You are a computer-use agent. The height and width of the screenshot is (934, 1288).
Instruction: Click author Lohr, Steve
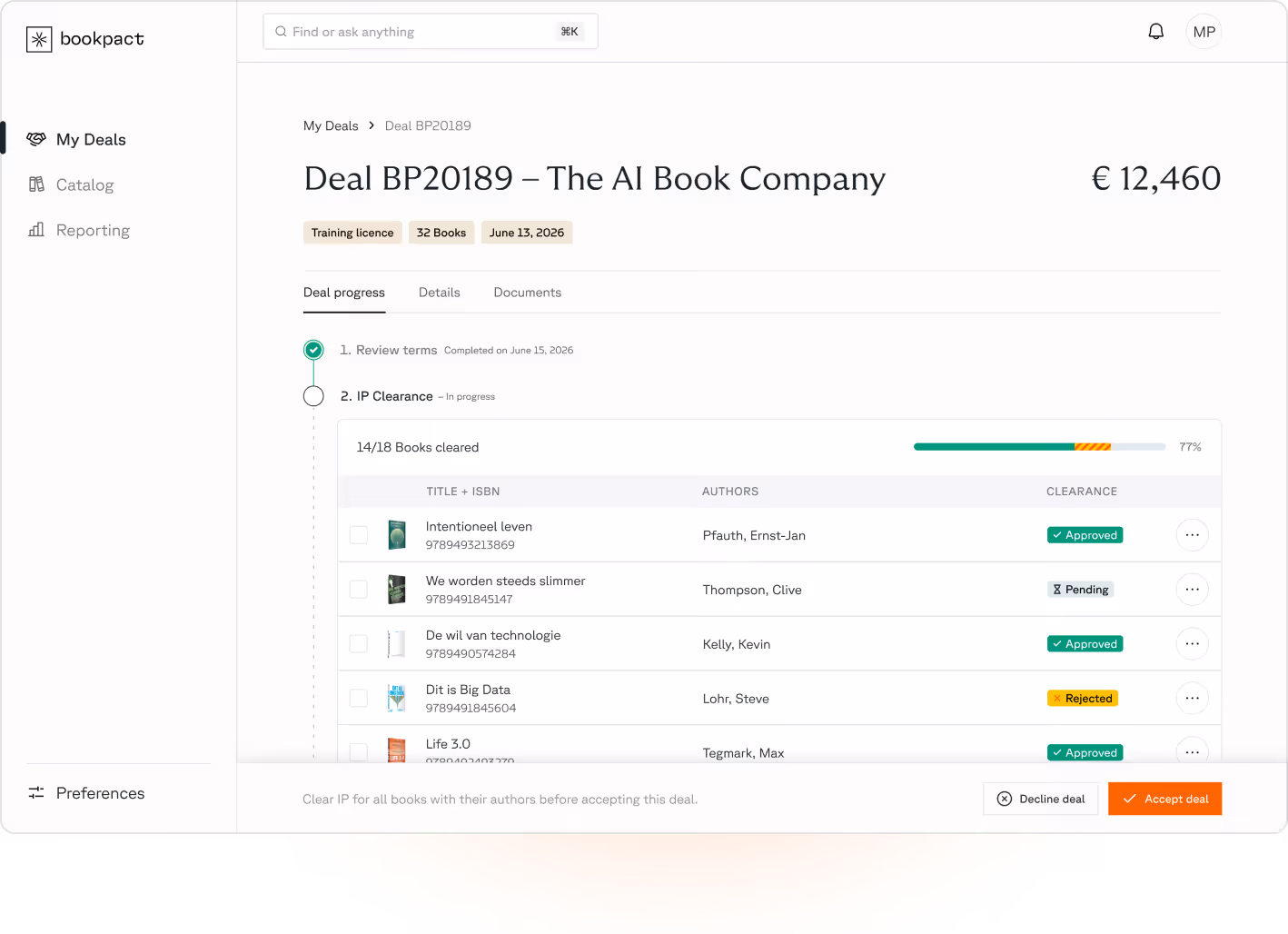pyautogui.click(x=736, y=699)
